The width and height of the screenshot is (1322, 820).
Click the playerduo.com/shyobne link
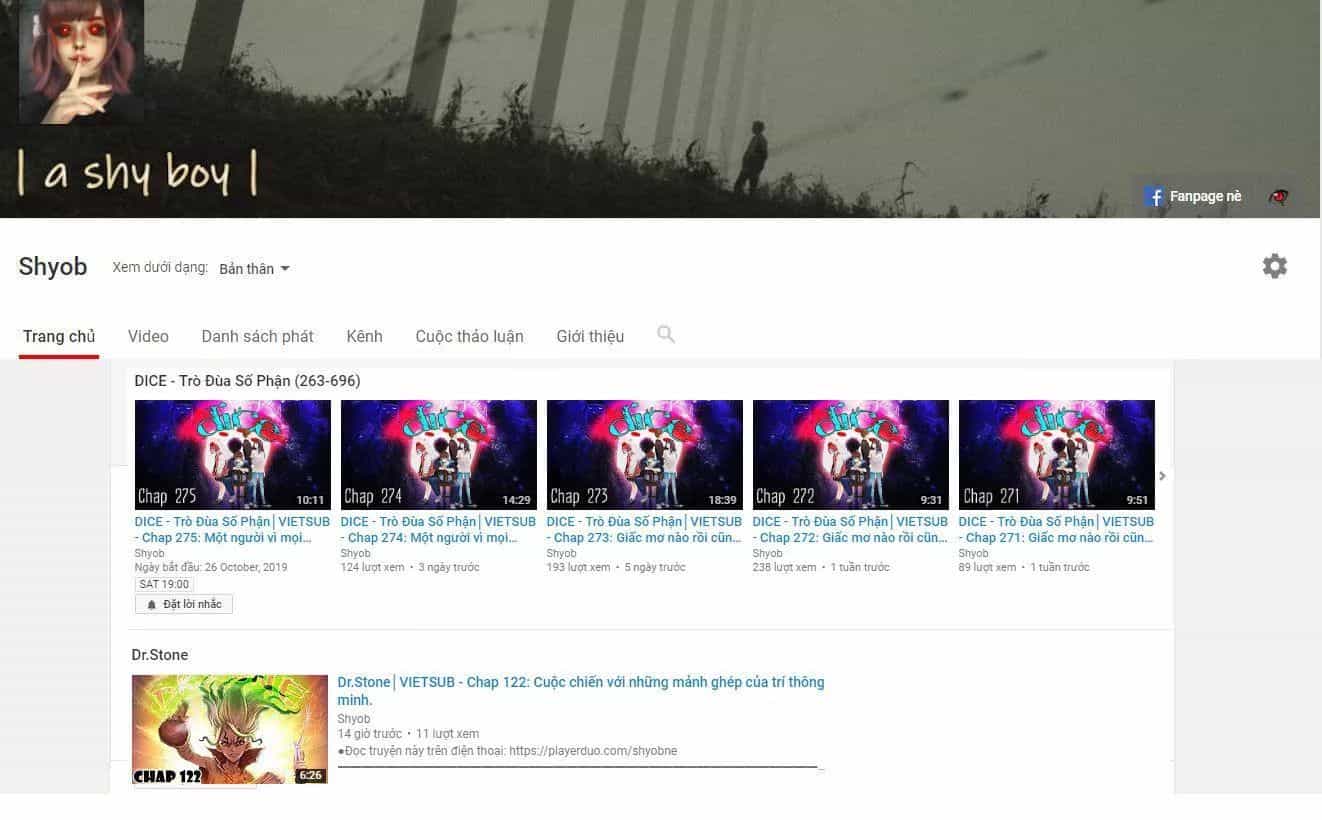(x=593, y=751)
